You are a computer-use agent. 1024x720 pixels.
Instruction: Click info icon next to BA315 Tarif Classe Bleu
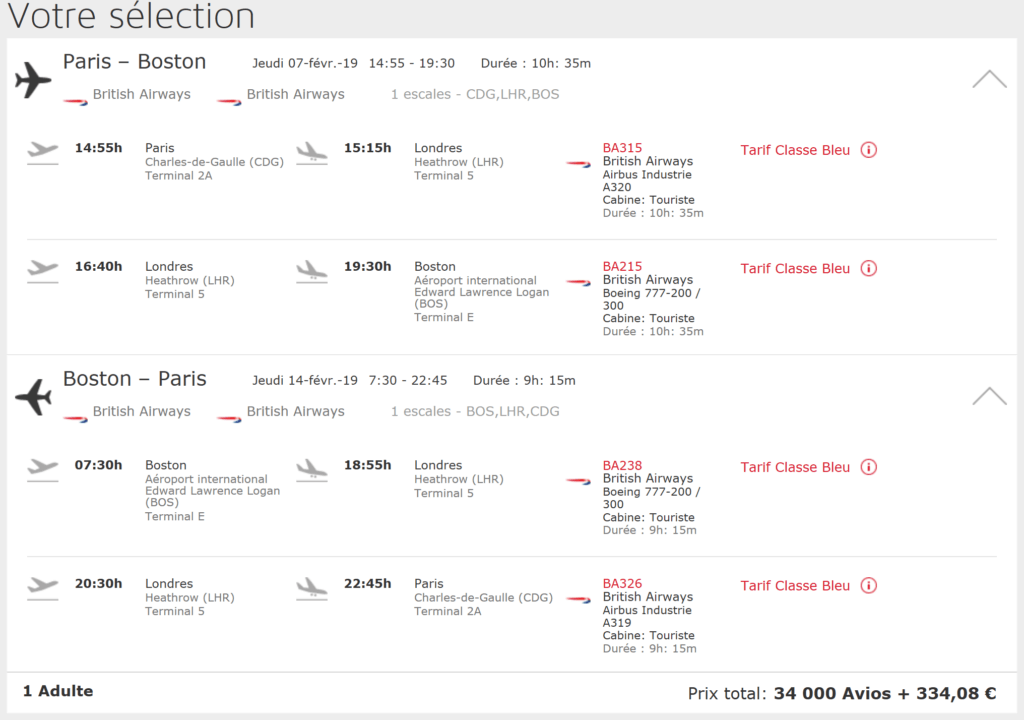[868, 150]
